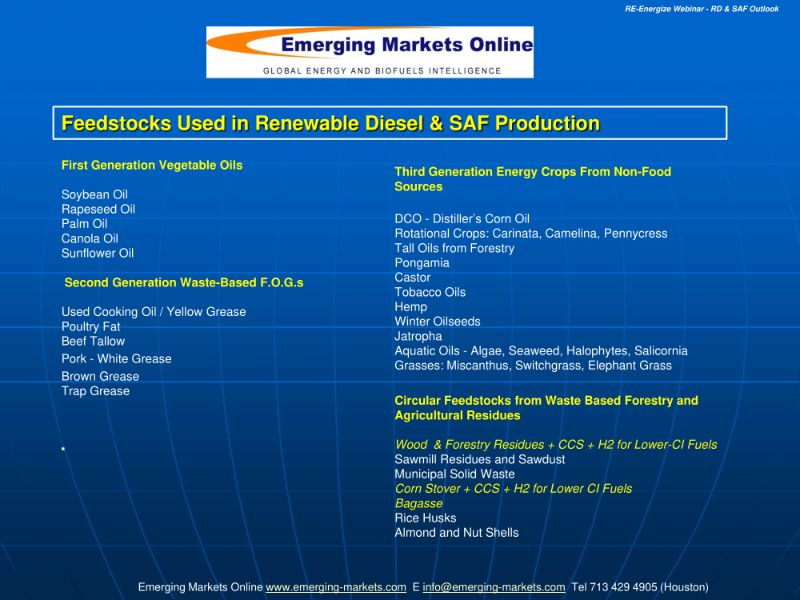Click the DCO - Distiller's Corn Oil entry
The width and height of the screenshot is (800, 600).
(x=462, y=219)
